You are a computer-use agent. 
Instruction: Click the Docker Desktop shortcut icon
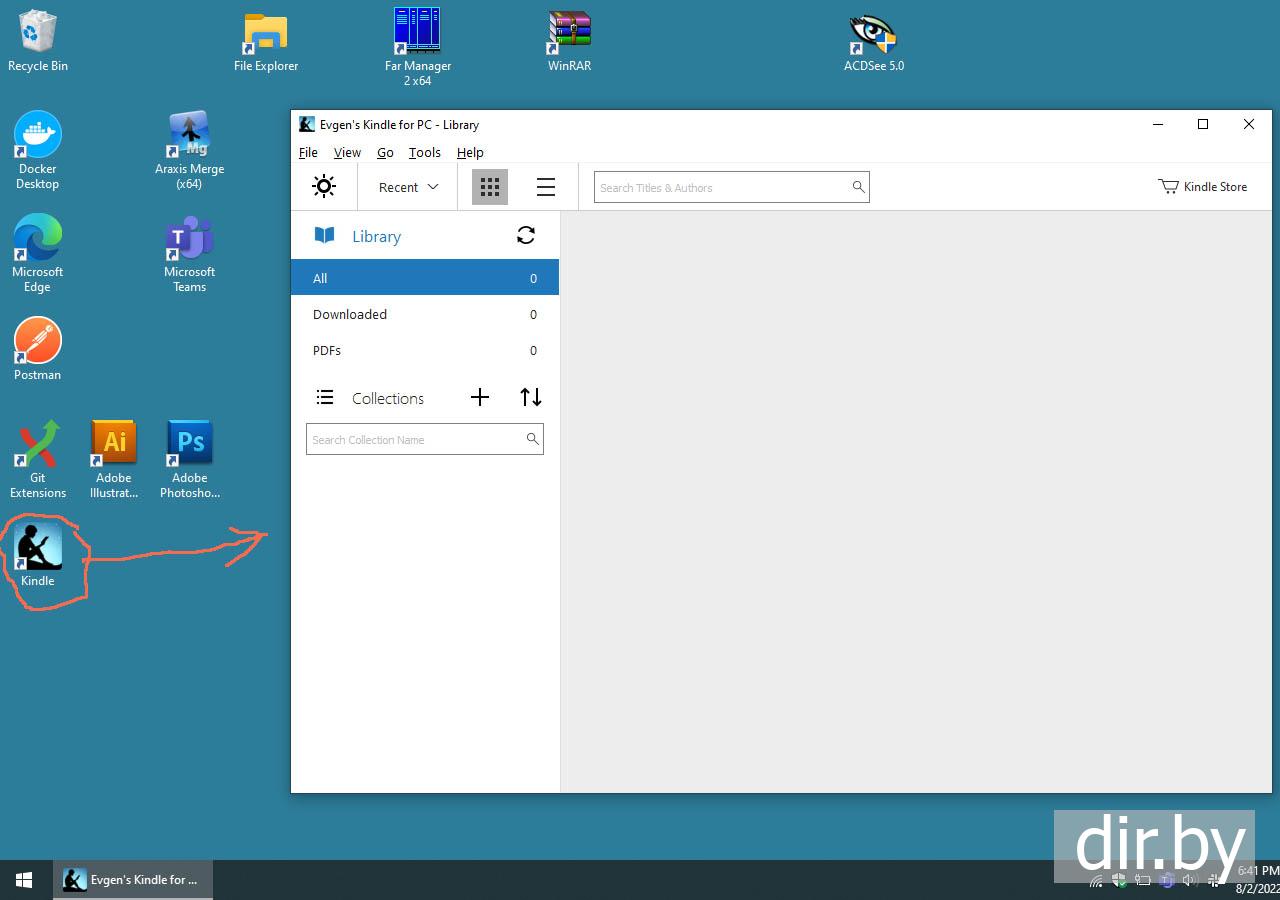coord(38,136)
